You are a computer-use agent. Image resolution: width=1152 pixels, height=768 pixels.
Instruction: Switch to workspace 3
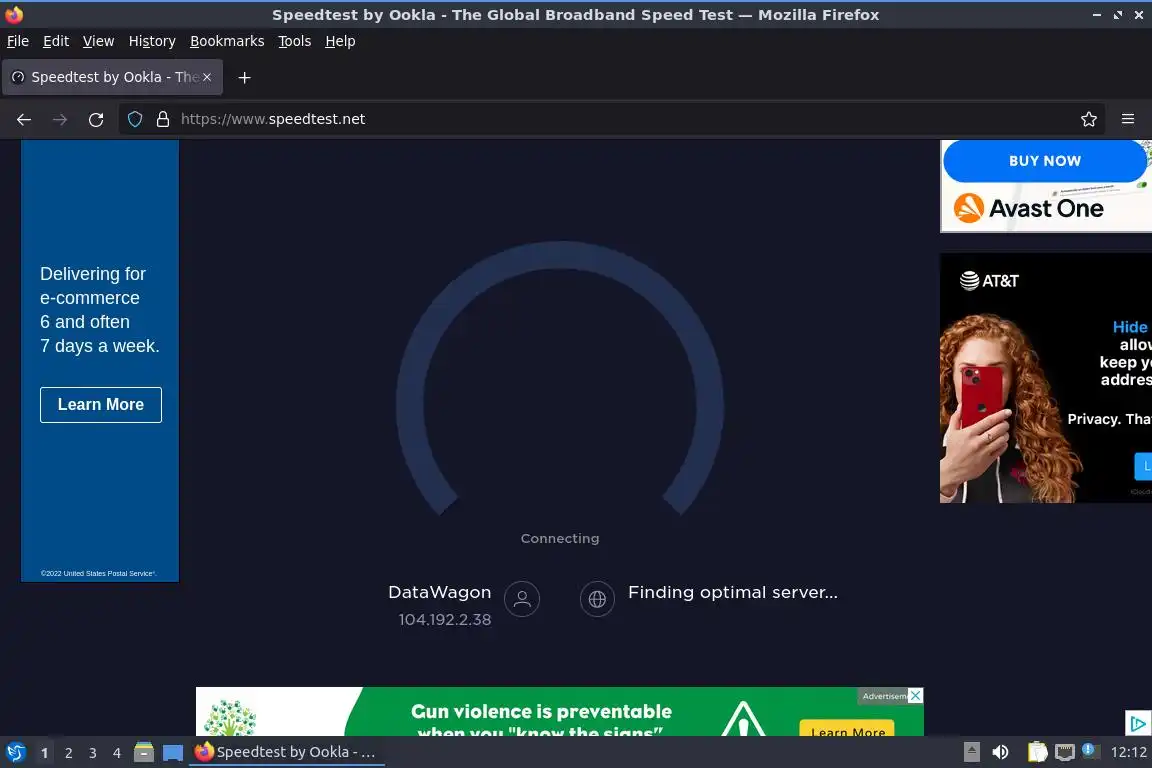pyautogui.click(x=93, y=753)
